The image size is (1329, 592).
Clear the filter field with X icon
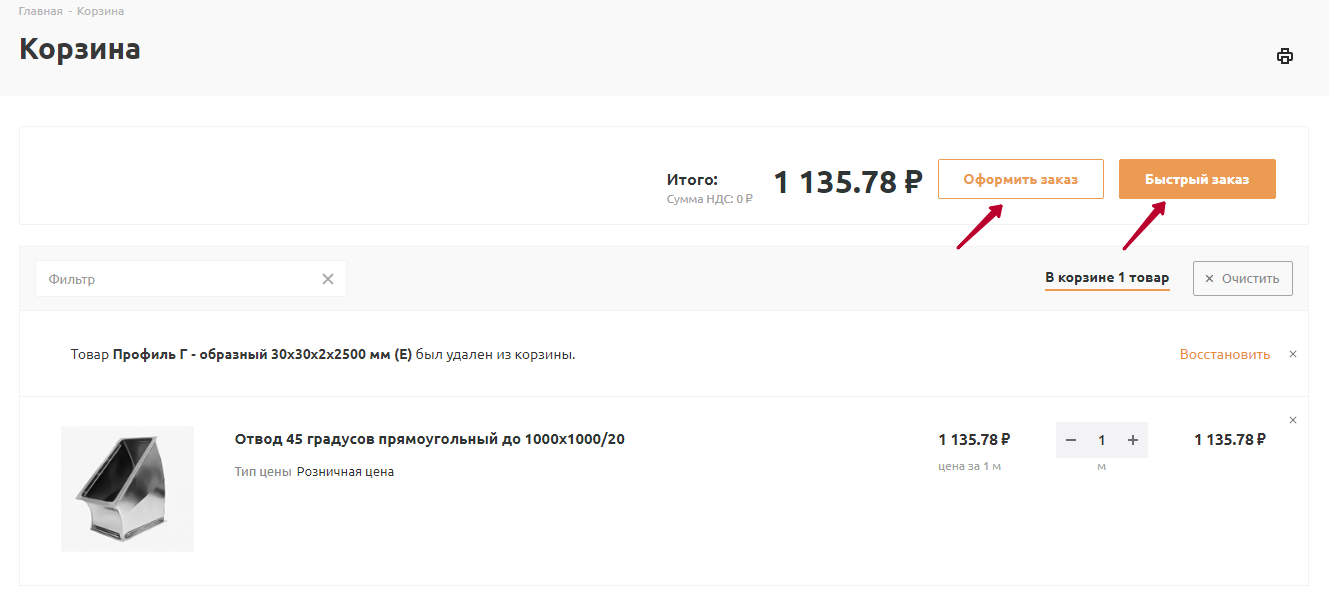pyautogui.click(x=328, y=279)
